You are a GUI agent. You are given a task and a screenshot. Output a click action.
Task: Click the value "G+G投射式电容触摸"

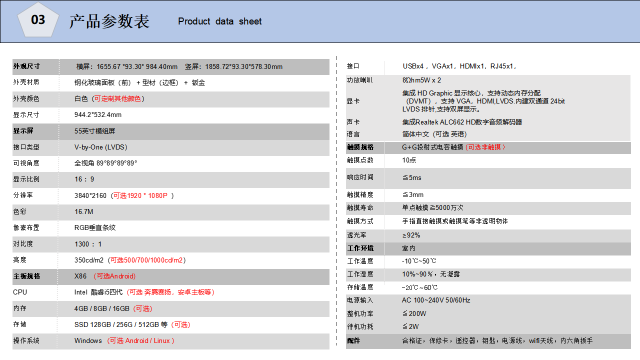point(433,147)
